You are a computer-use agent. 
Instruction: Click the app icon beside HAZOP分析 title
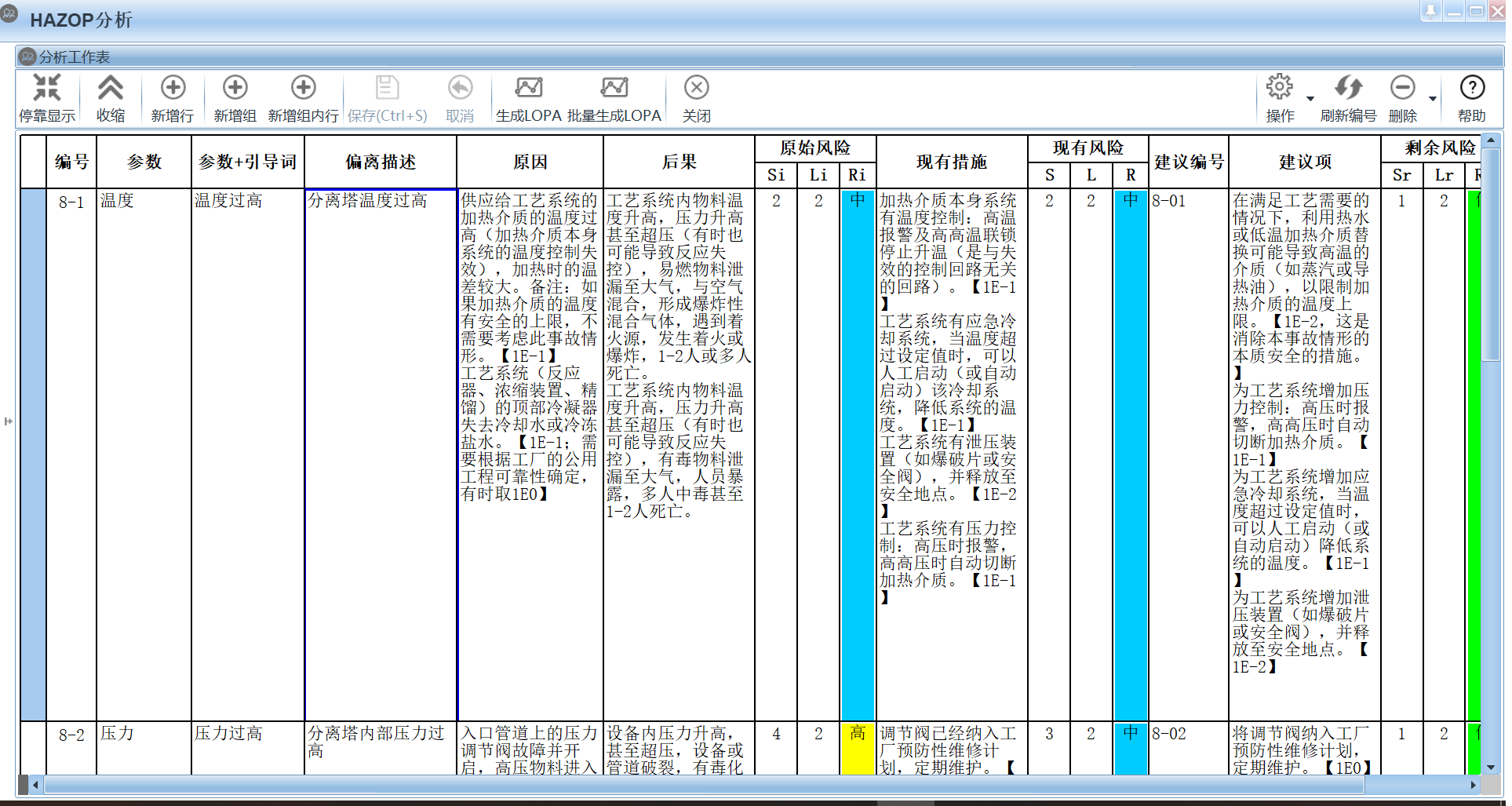coord(9,13)
